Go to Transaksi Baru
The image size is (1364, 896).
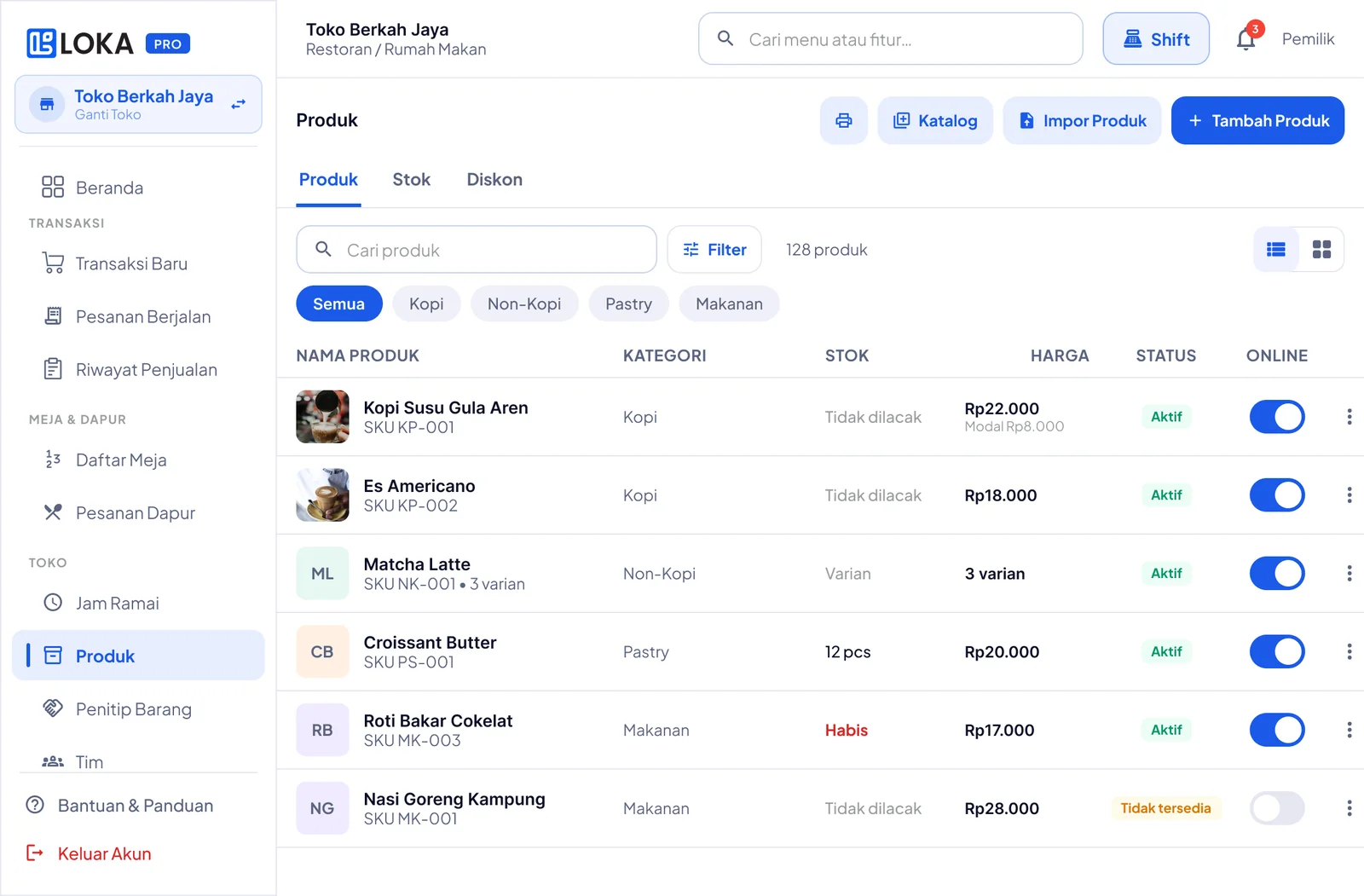(138, 263)
